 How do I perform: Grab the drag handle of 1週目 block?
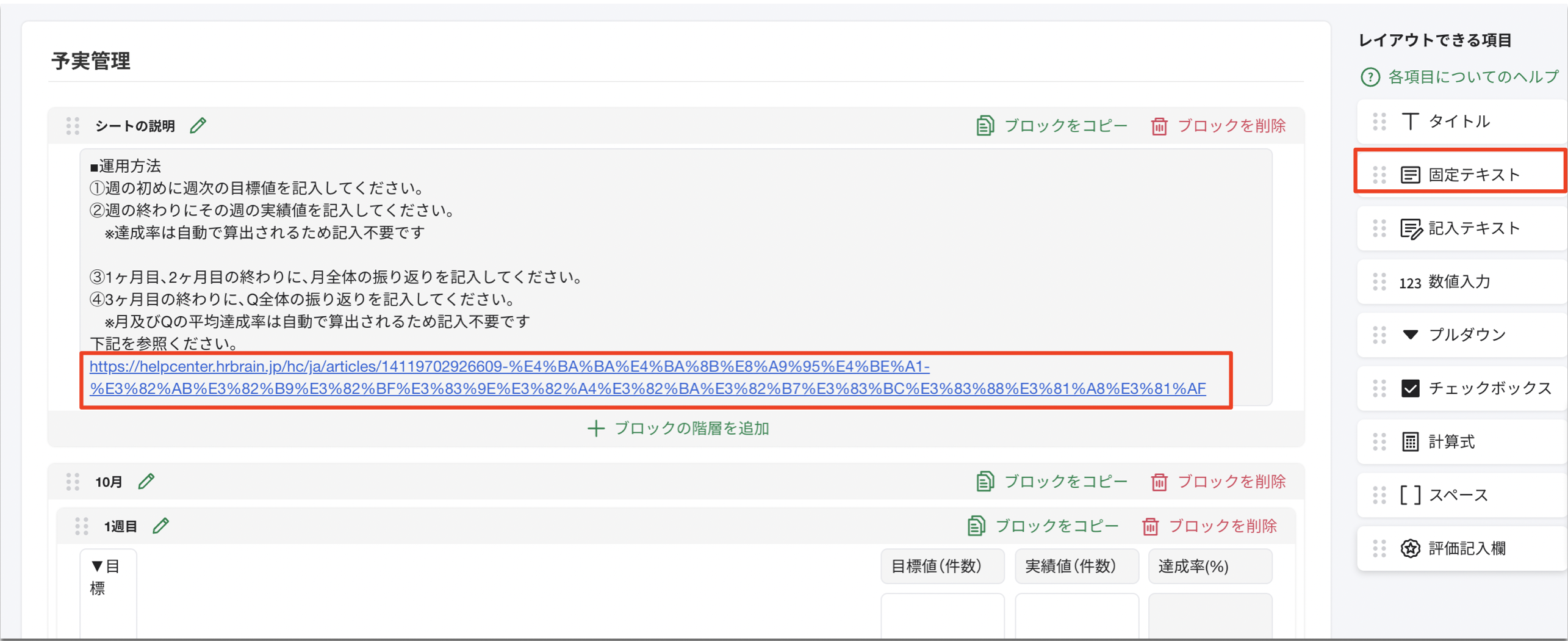click(x=81, y=526)
